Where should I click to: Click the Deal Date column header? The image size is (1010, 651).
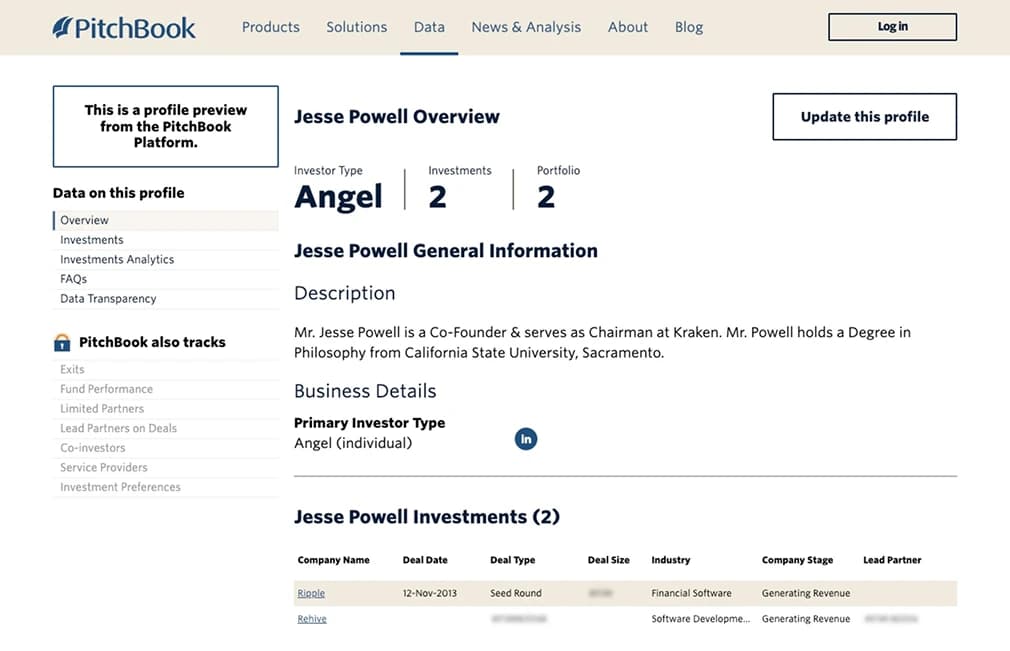[x=425, y=560]
